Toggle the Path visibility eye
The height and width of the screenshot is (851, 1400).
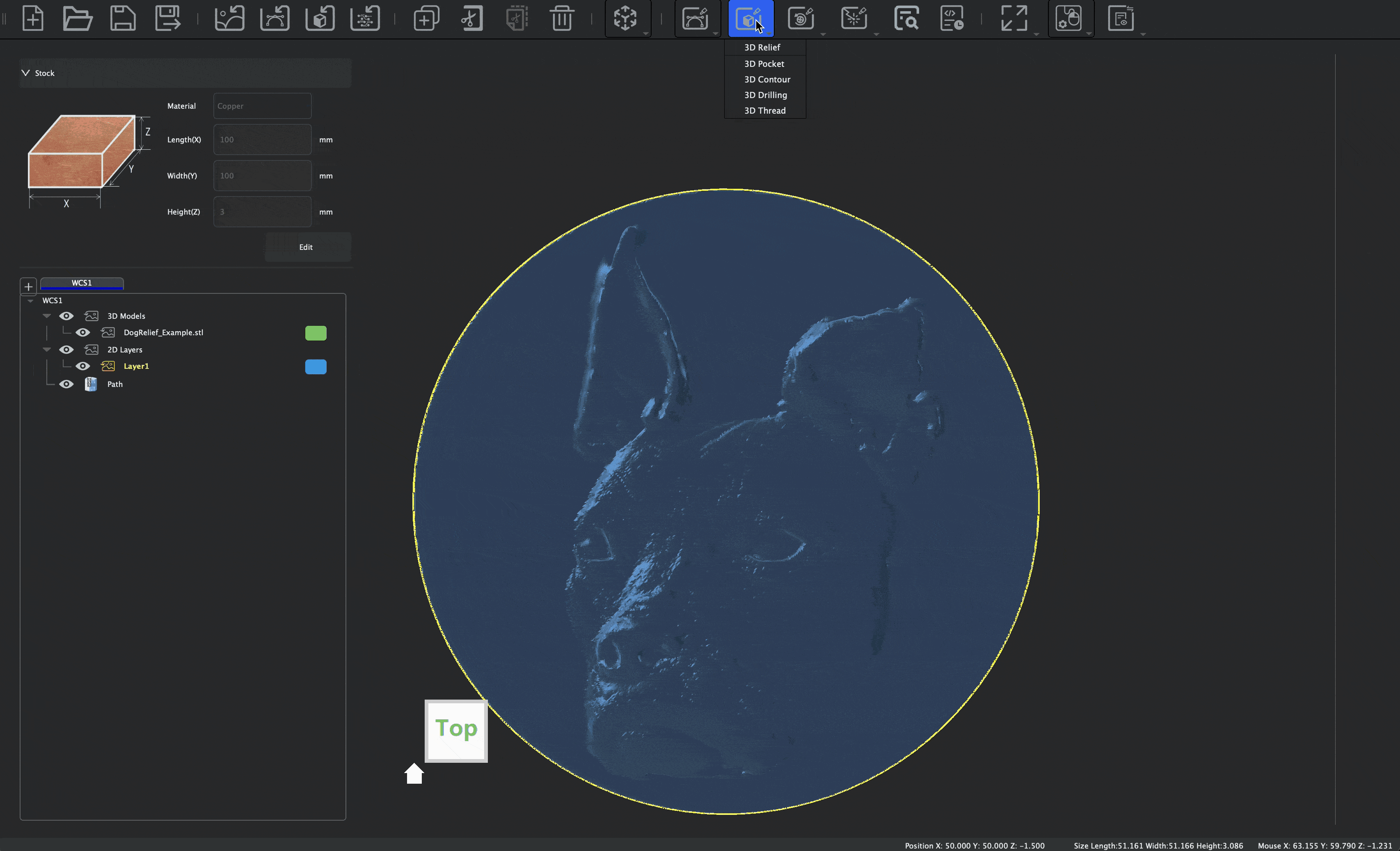tap(66, 384)
